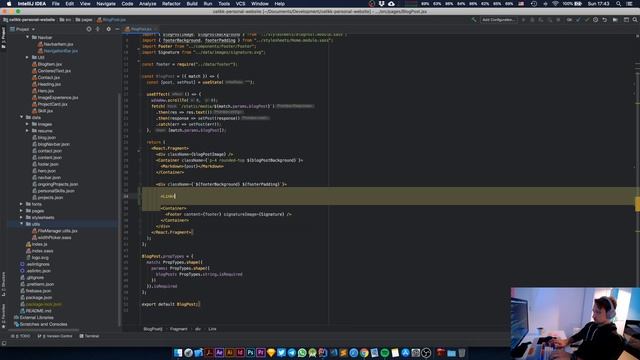Click the locate-file target icon in Project panel

click(89, 29)
